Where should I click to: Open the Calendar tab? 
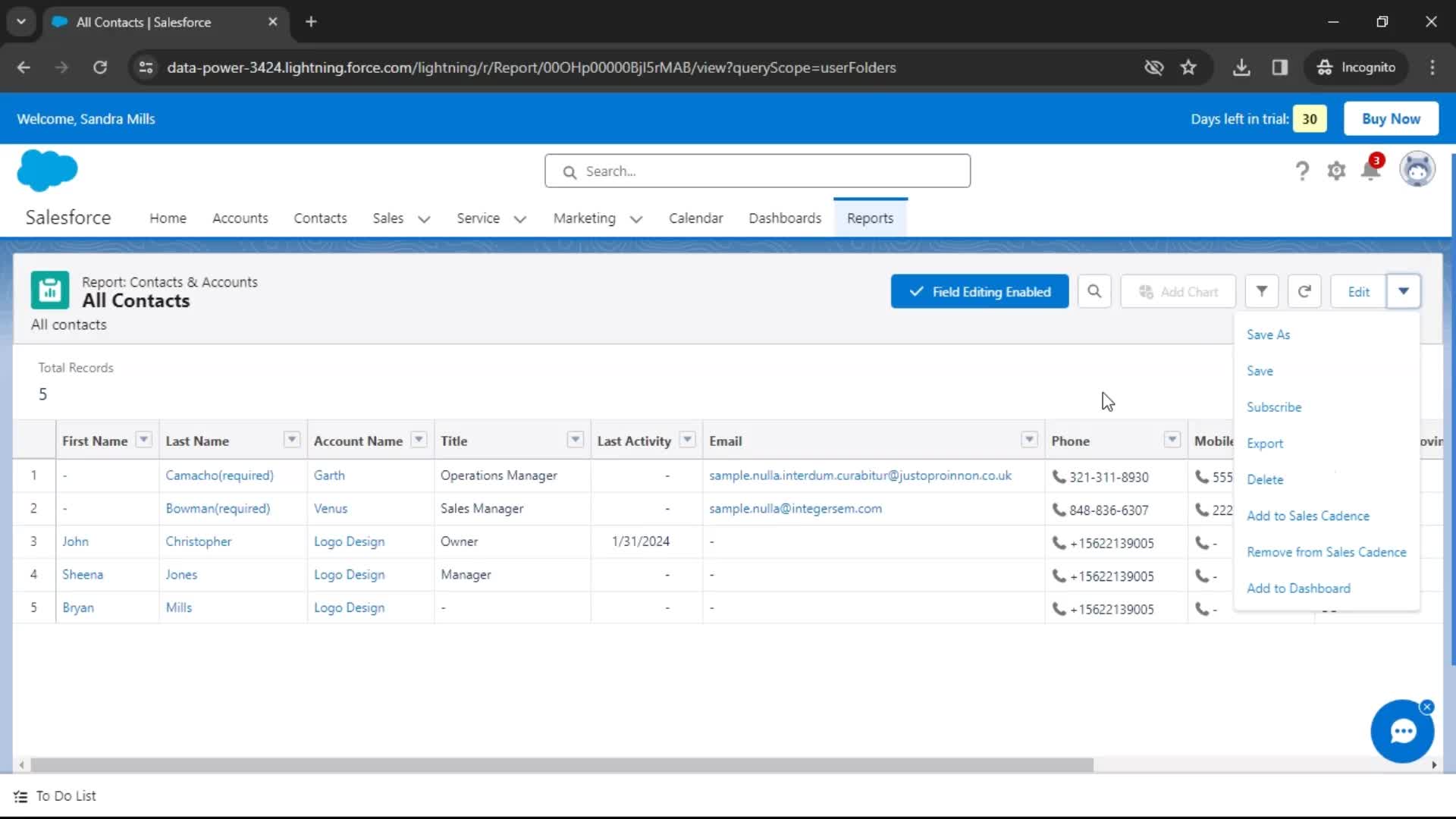click(x=695, y=218)
